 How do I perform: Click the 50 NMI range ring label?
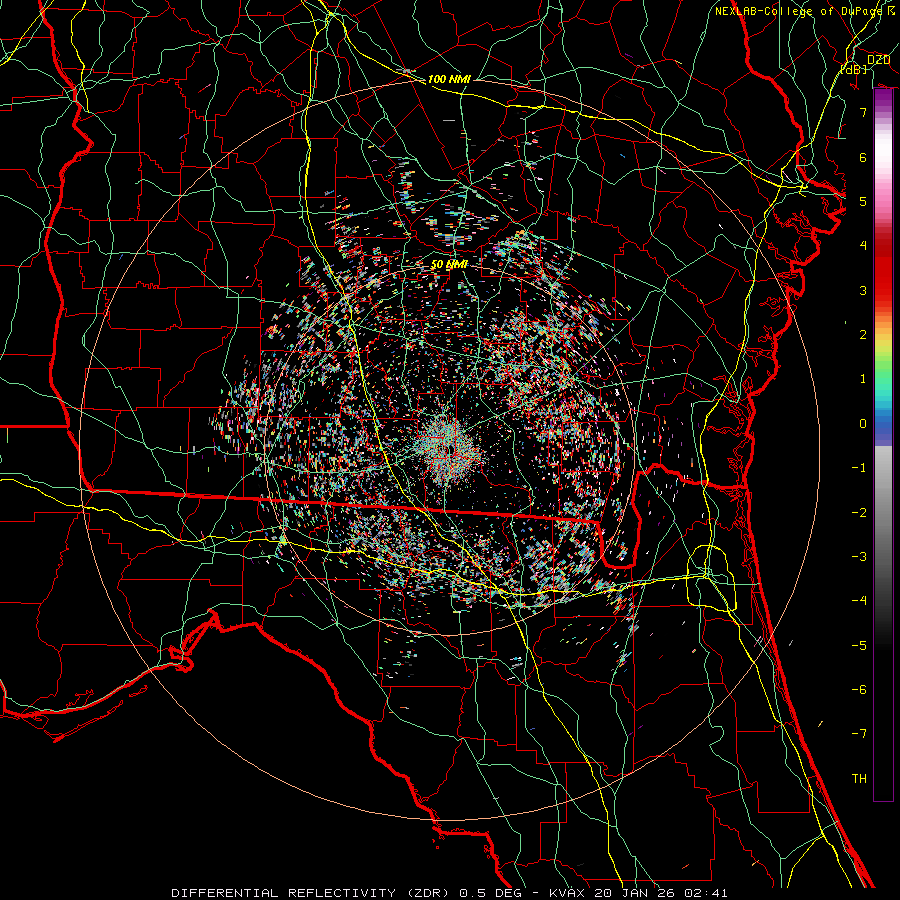pos(449,265)
